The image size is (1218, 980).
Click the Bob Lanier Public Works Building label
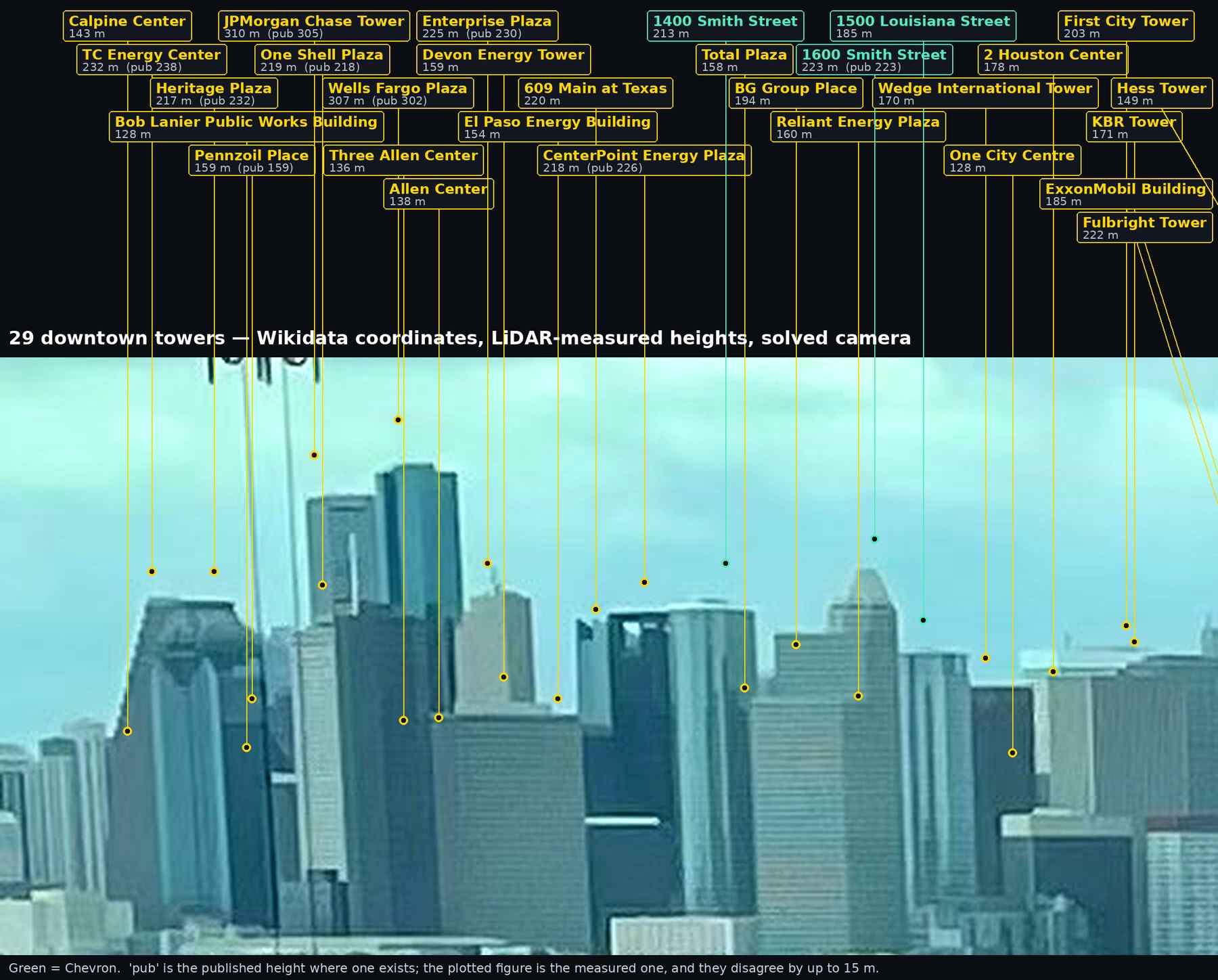click(246, 127)
